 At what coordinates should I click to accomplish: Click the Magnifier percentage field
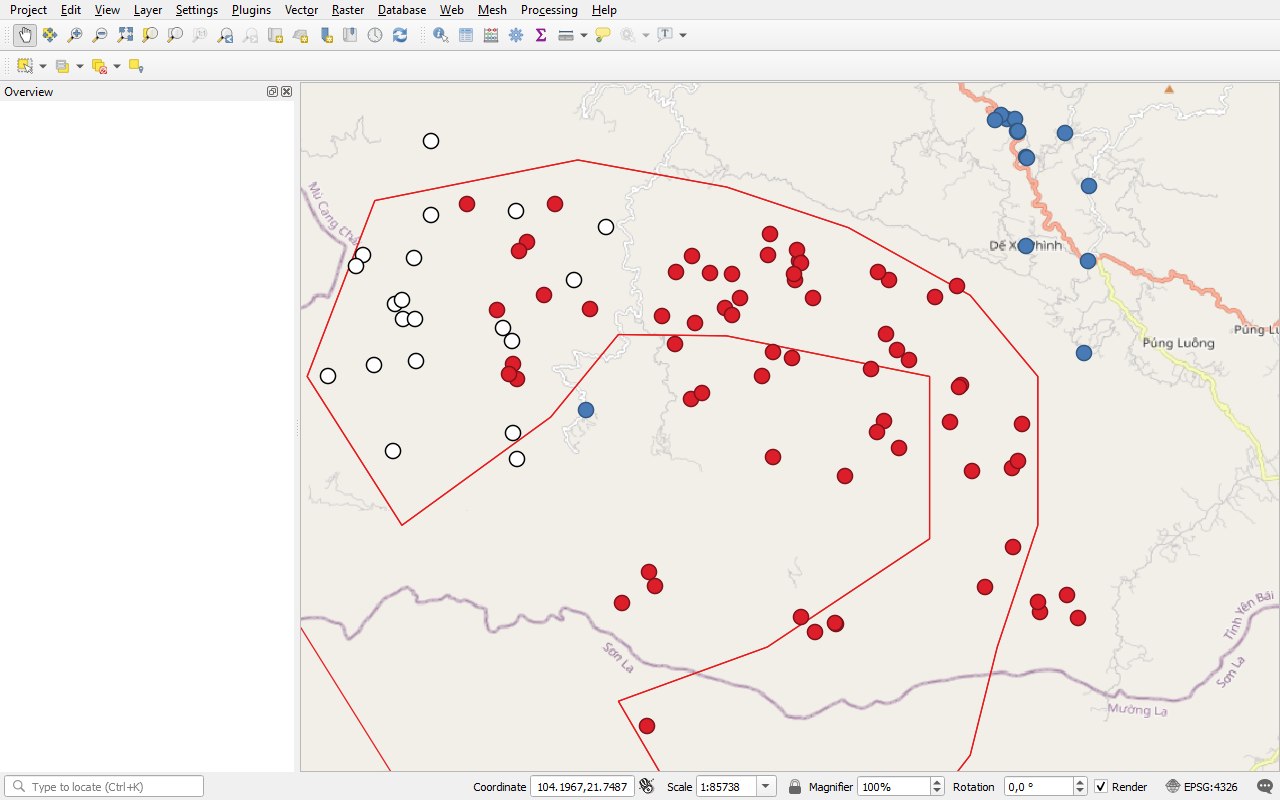click(893, 787)
